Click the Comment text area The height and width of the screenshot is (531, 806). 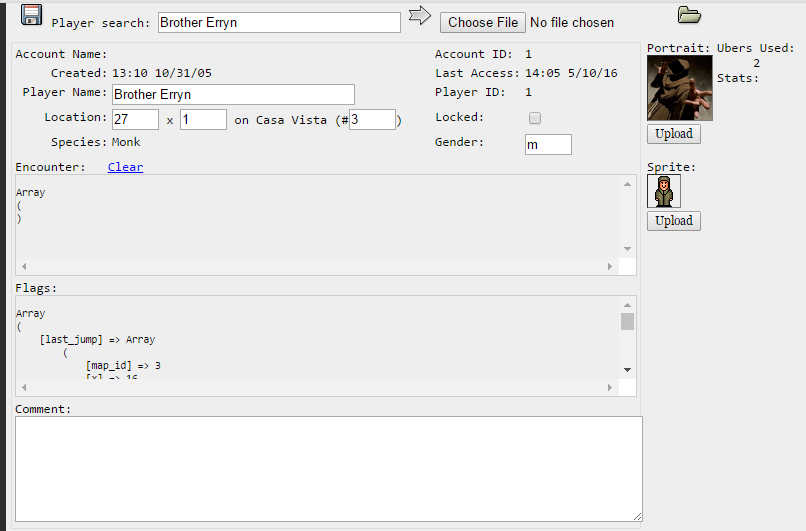point(328,468)
